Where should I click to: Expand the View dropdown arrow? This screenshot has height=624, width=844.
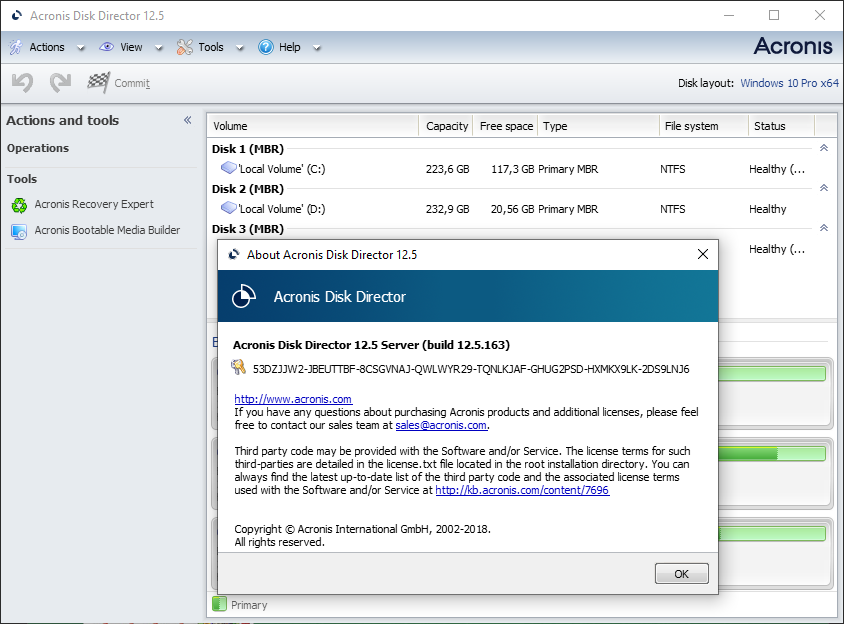point(159,48)
